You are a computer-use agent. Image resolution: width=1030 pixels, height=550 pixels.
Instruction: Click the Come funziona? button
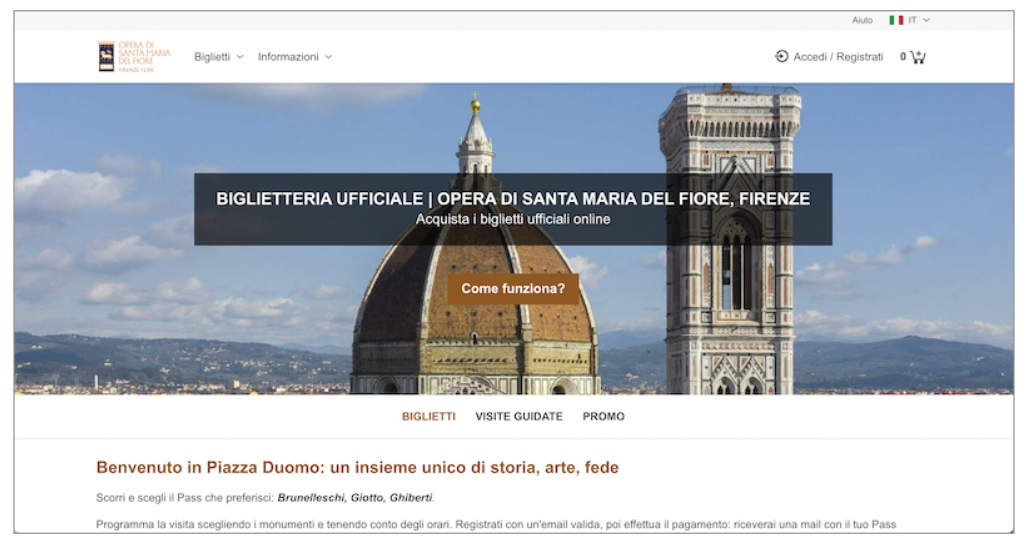513,288
